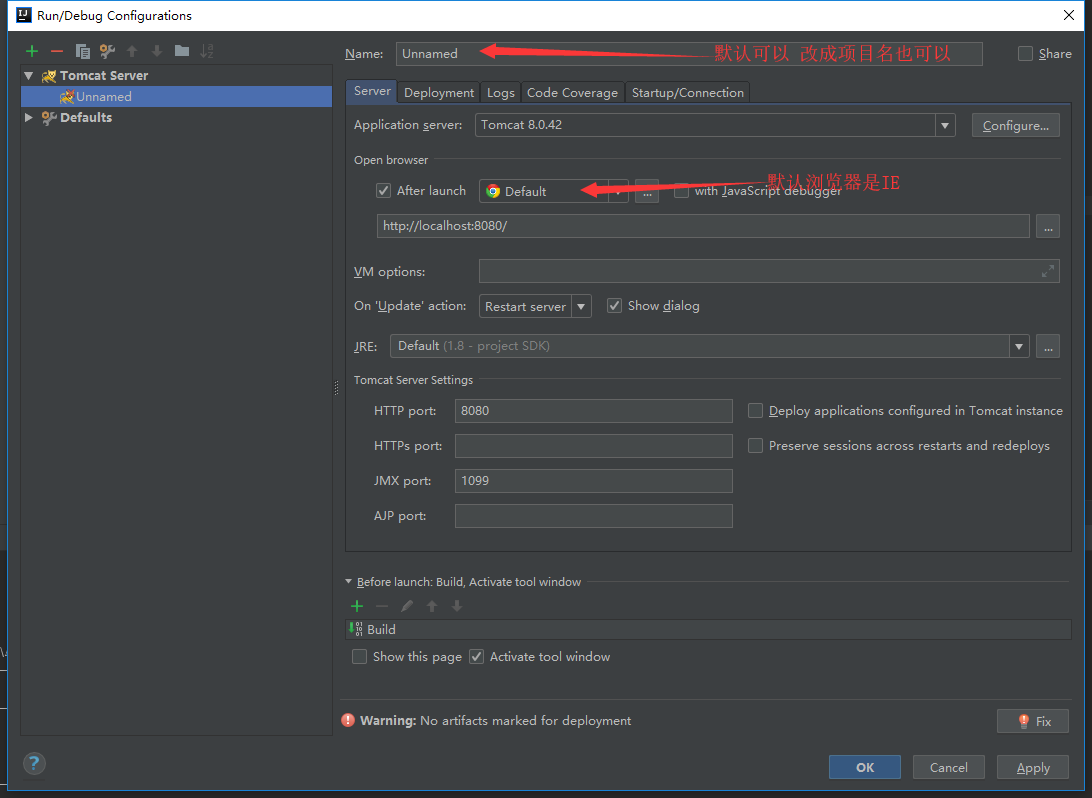Remove before-launch task minus icon
The image size is (1092, 798).
coord(382,607)
